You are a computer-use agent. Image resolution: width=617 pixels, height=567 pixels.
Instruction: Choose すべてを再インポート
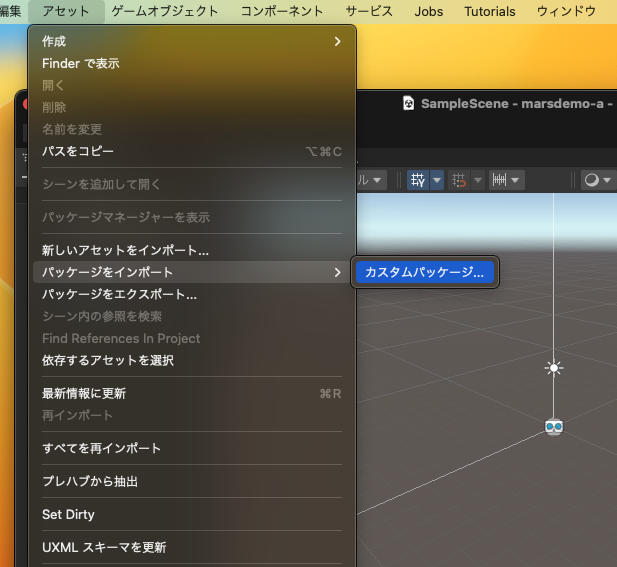[x=192, y=448]
